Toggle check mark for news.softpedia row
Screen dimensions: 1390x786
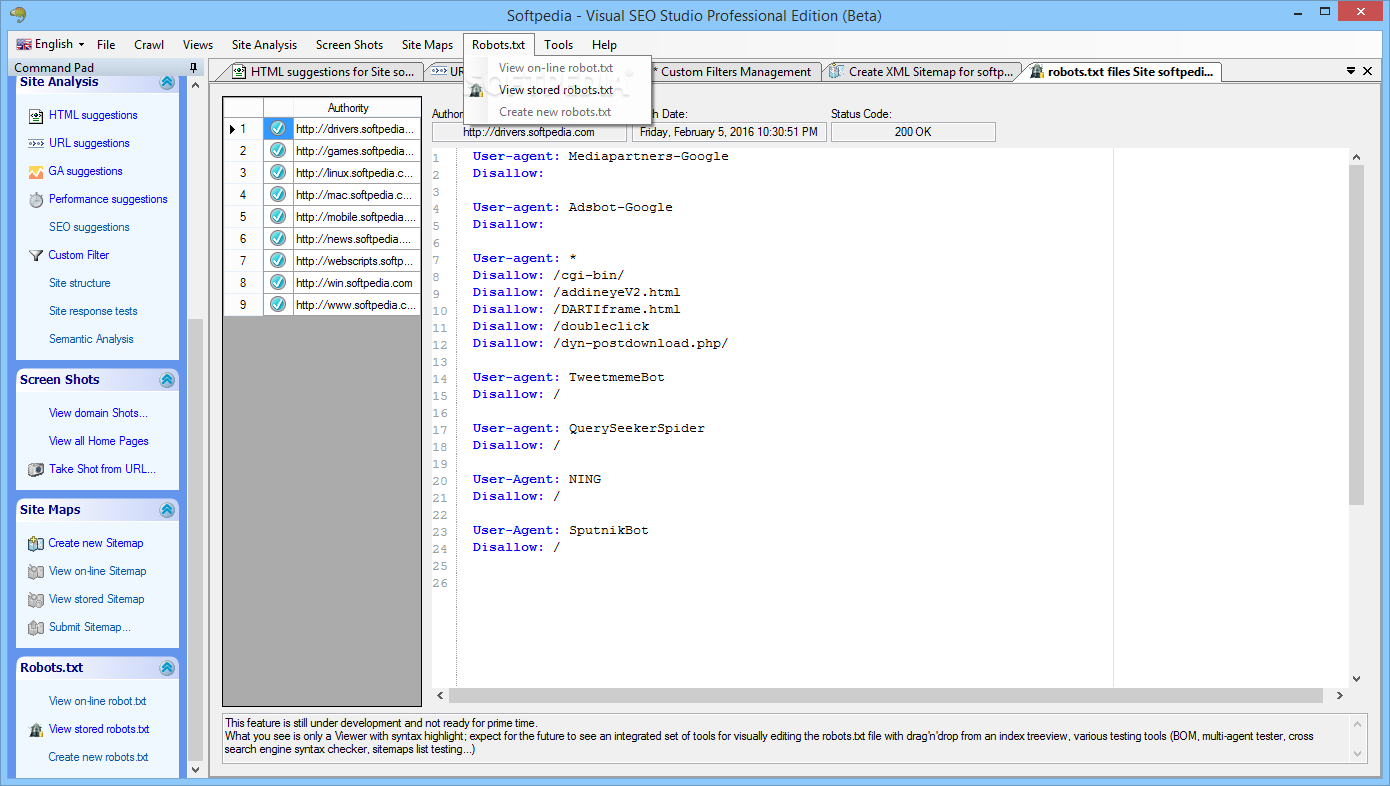tap(278, 239)
